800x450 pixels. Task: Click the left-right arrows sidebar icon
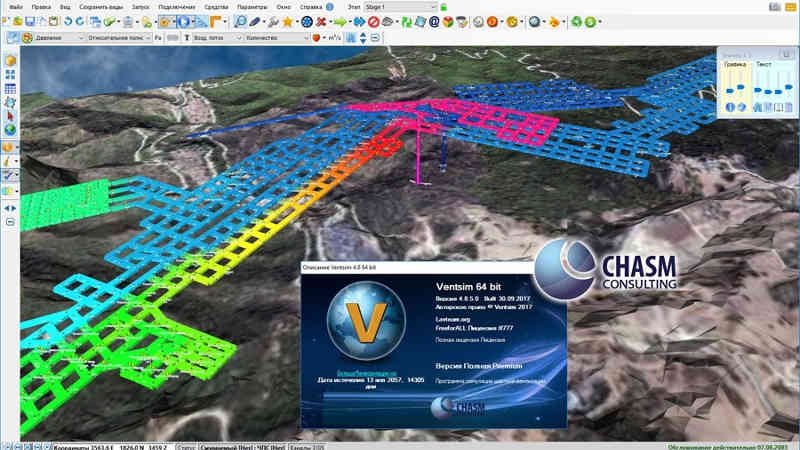pyautogui.click(x=10, y=208)
